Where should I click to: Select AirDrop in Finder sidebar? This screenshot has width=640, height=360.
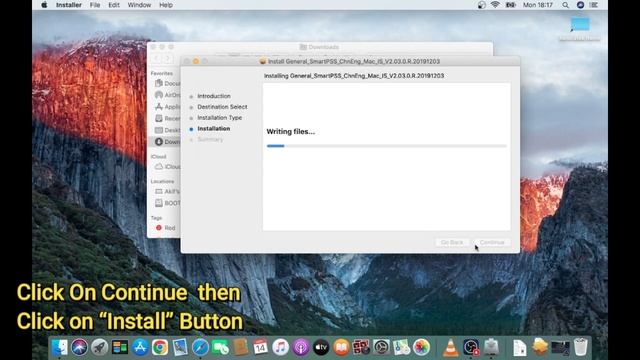click(x=167, y=95)
